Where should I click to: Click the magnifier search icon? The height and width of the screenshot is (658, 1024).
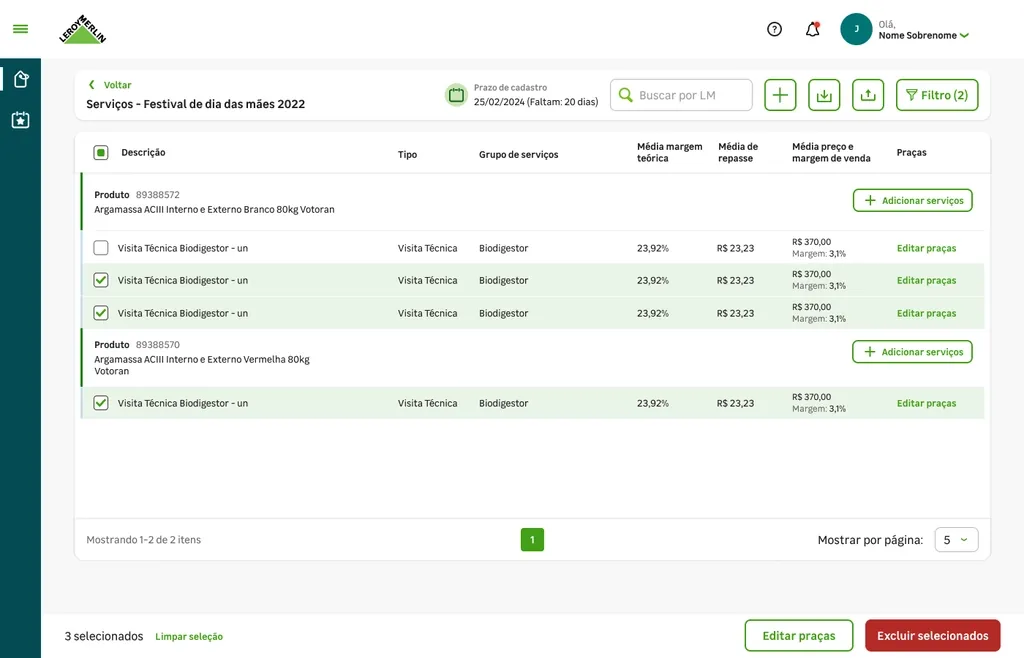tap(625, 95)
